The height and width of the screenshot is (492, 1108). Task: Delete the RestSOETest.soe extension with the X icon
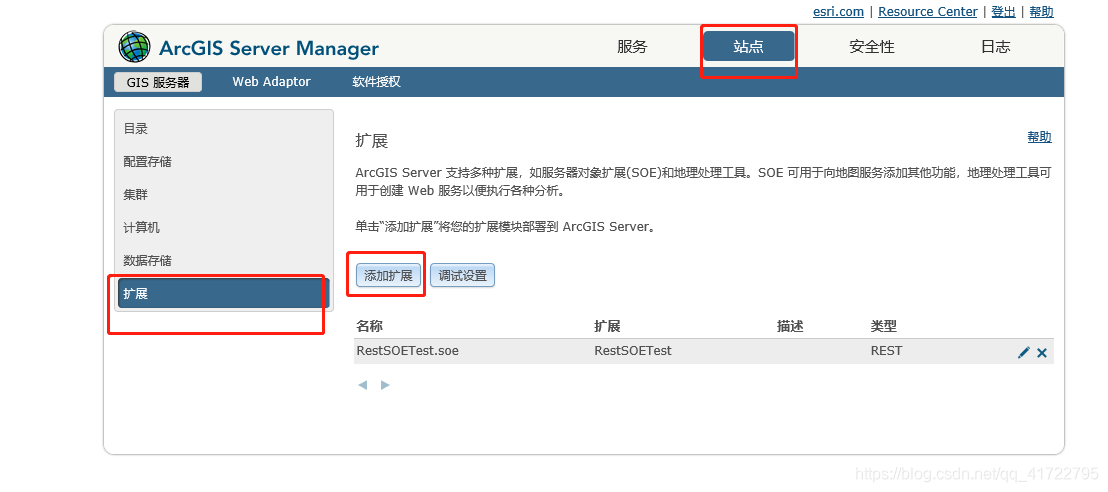point(1042,352)
